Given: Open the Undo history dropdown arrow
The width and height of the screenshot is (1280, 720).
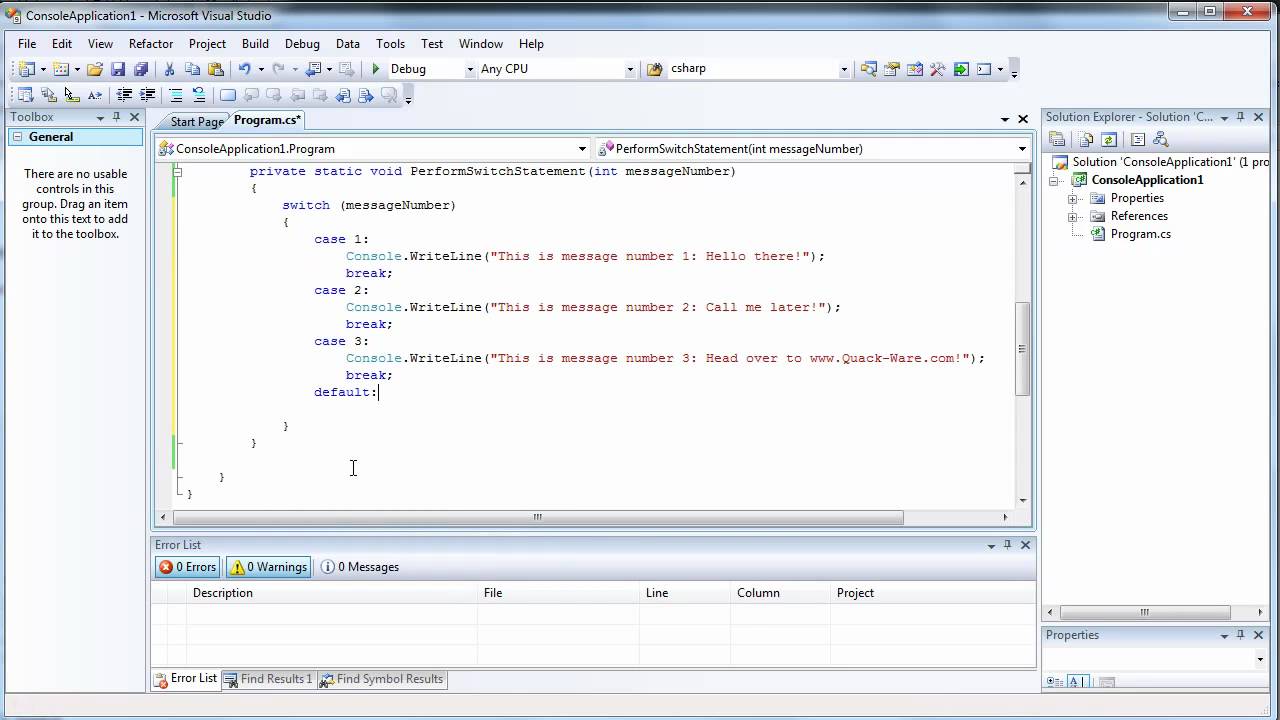Looking at the screenshot, I should click(261, 69).
